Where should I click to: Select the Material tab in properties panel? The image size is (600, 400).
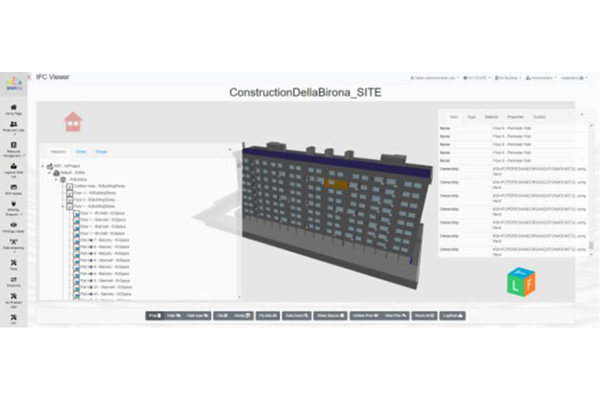tap(491, 117)
